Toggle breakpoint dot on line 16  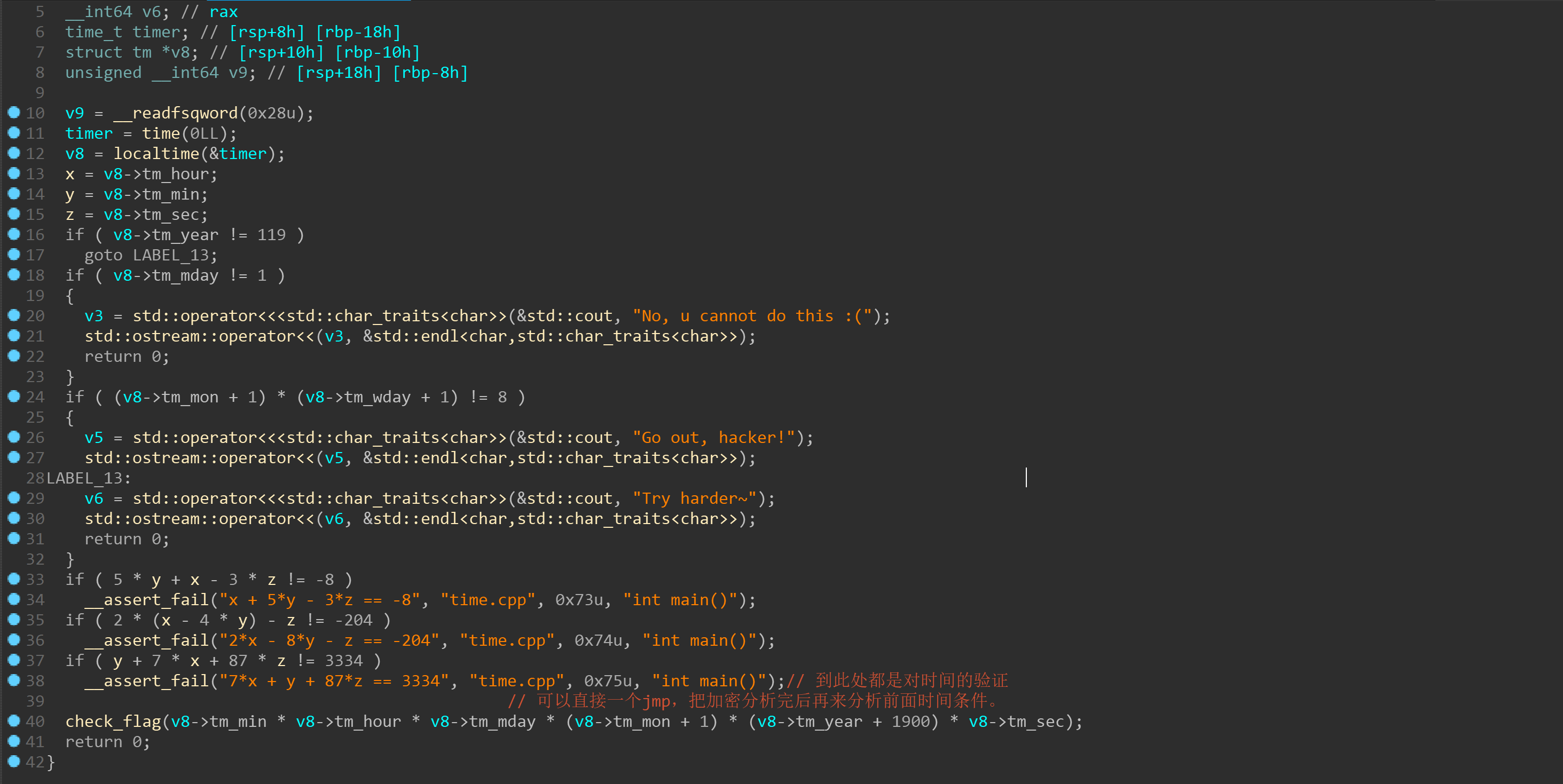13,234
